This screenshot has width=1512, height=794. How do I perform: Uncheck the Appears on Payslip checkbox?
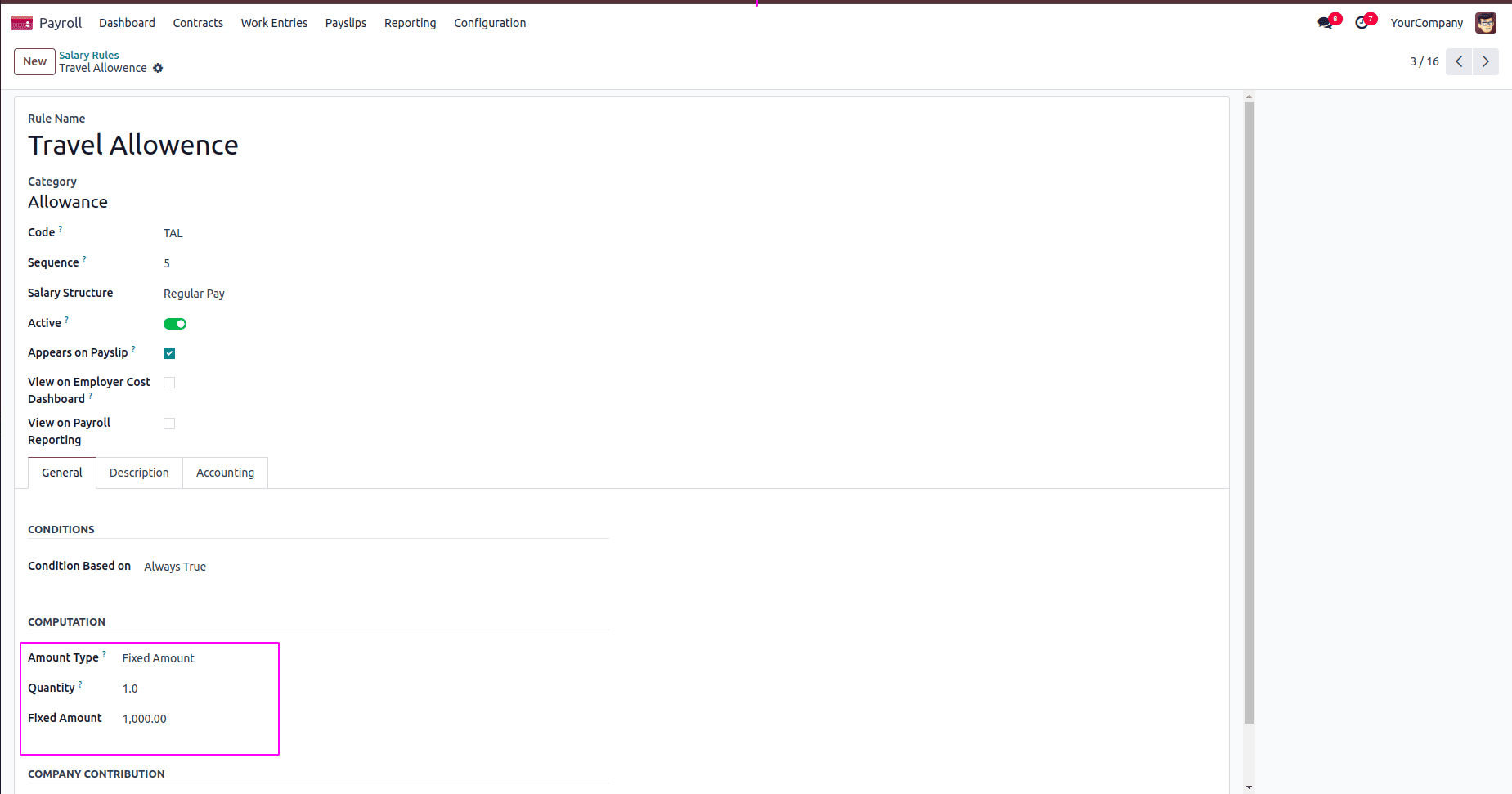point(169,353)
